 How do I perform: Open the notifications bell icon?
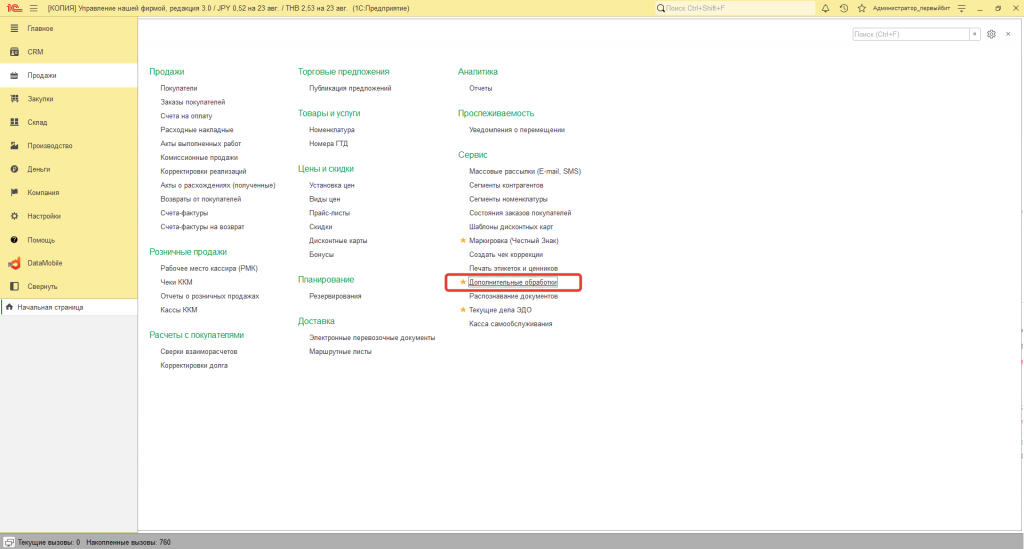click(x=825, y=8)
